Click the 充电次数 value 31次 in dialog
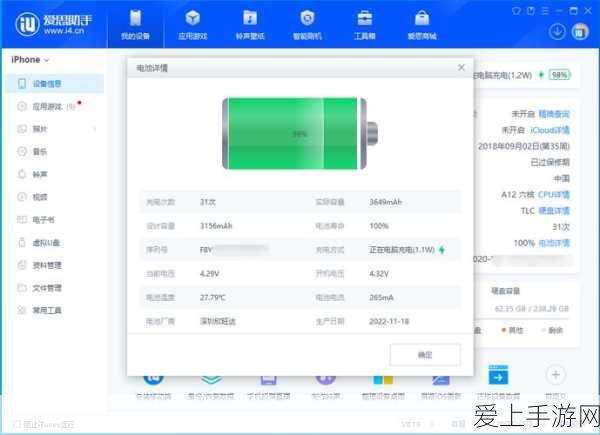The height and width of the screenshot is (435, 600). [208, 202]
